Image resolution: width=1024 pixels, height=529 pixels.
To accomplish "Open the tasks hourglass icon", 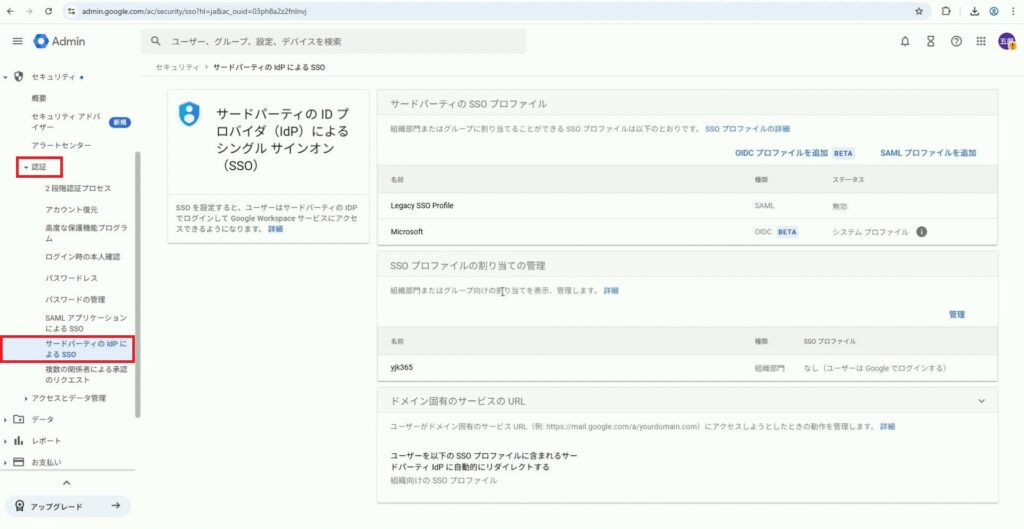I will [x=930, y=41].
